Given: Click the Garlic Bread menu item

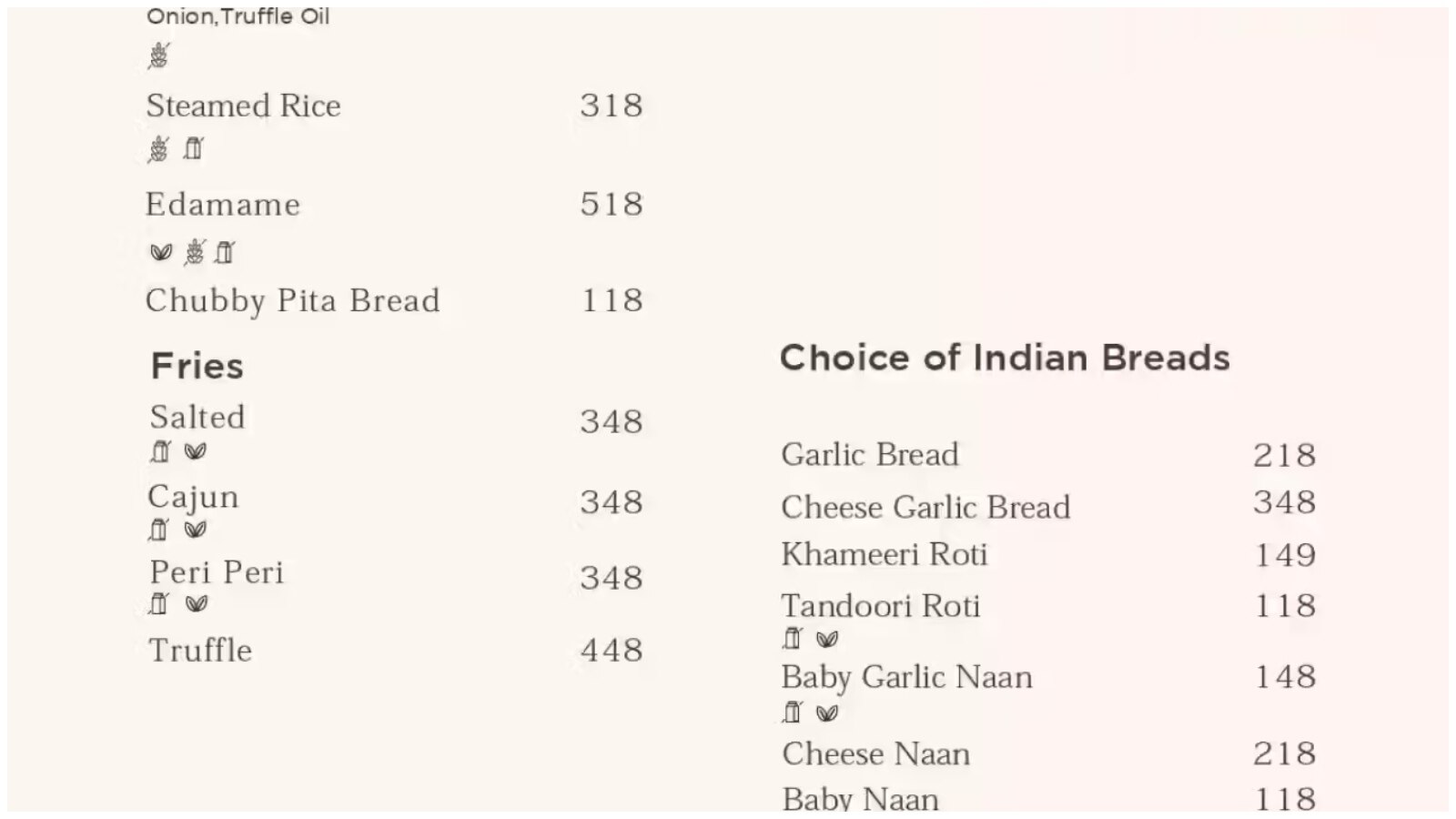Looking at the screenshot, I should point(870,455).
